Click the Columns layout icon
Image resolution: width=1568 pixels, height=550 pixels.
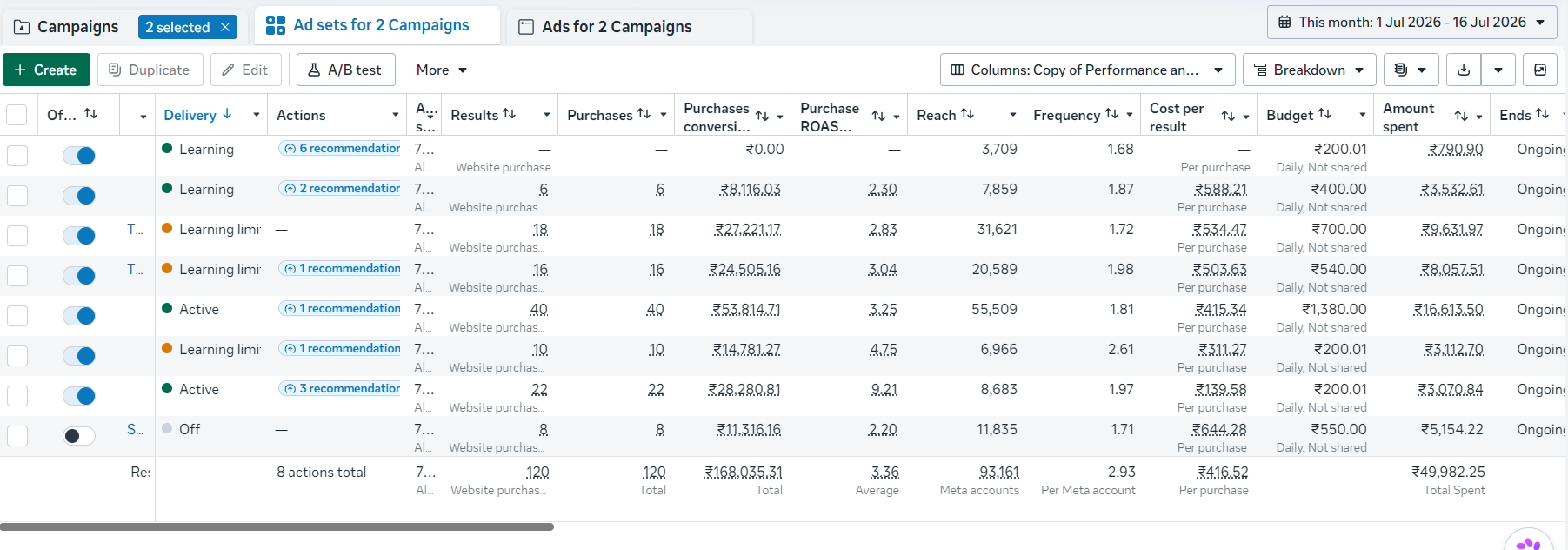(957, 70)
